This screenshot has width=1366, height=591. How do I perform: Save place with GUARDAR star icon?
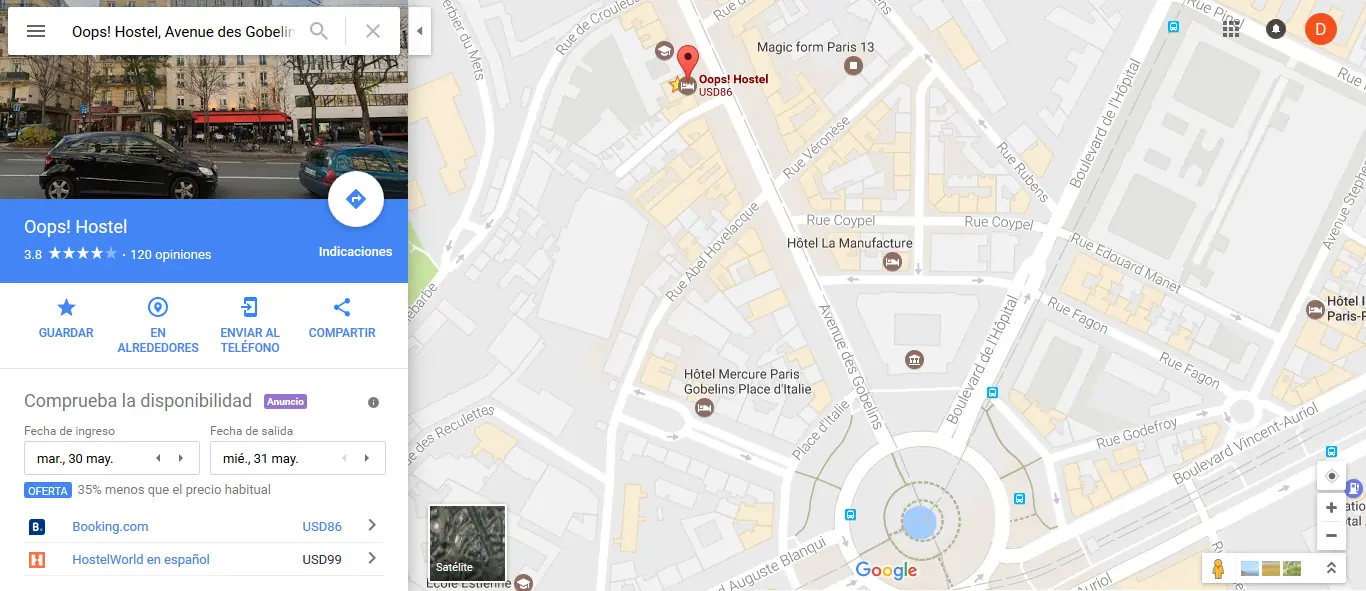pos(66,307)
